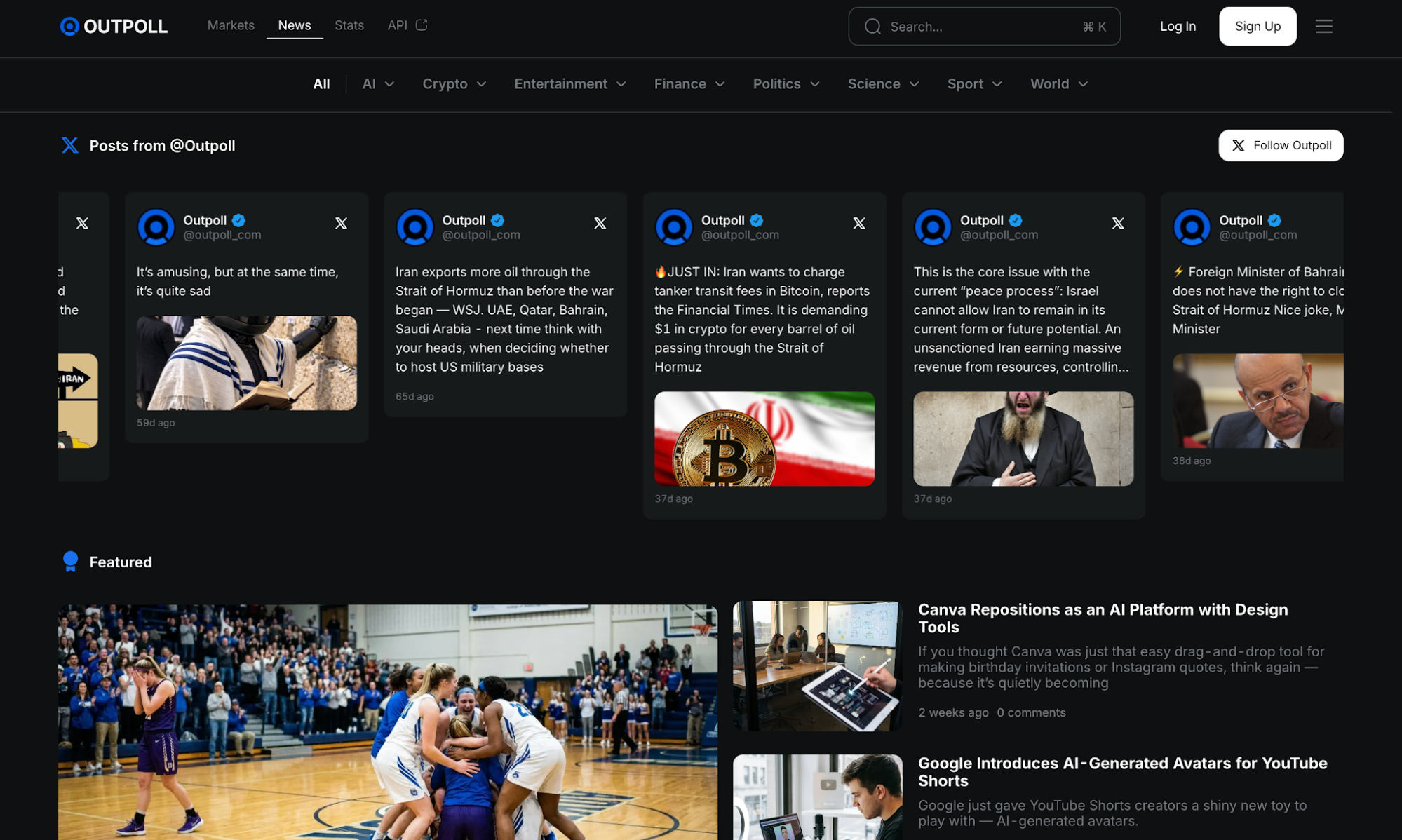Click the X icon on the '65d ago' post
The width and height of the screenshot is (1402, 840).
[600, 223]
